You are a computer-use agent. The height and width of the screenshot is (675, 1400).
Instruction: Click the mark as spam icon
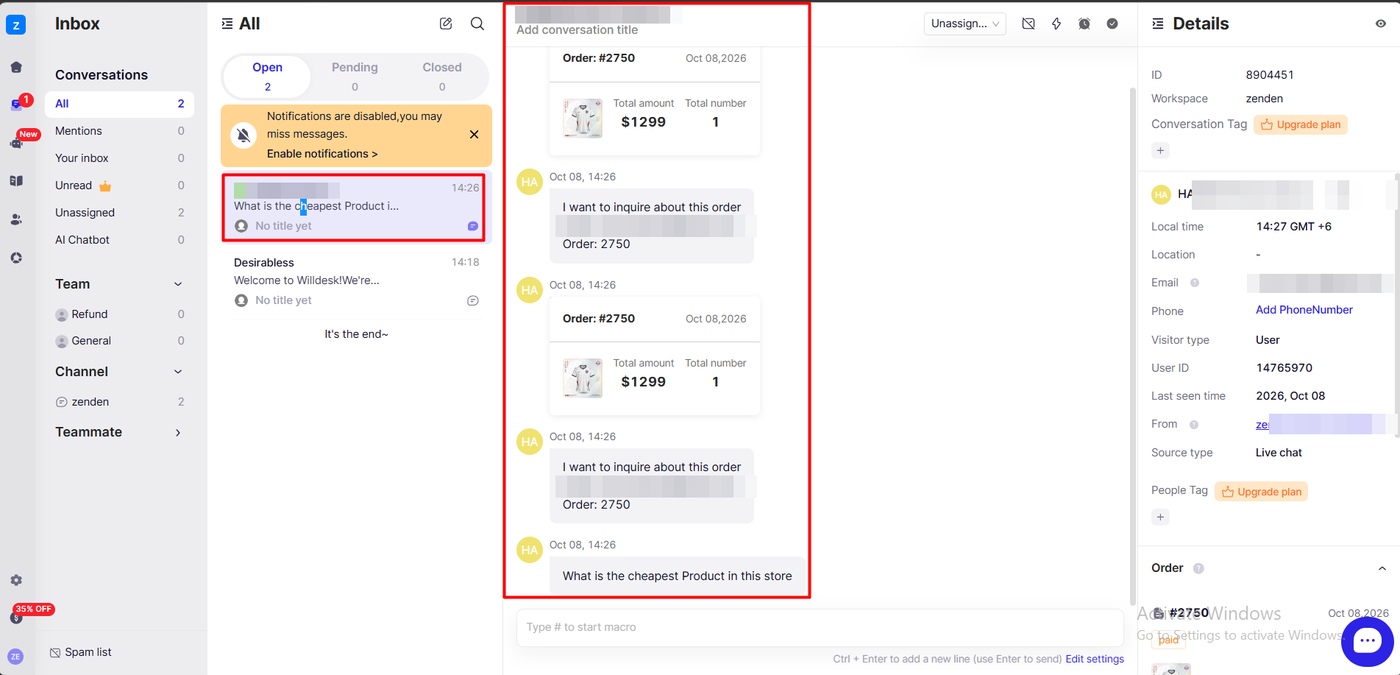tap(1028, 23)
